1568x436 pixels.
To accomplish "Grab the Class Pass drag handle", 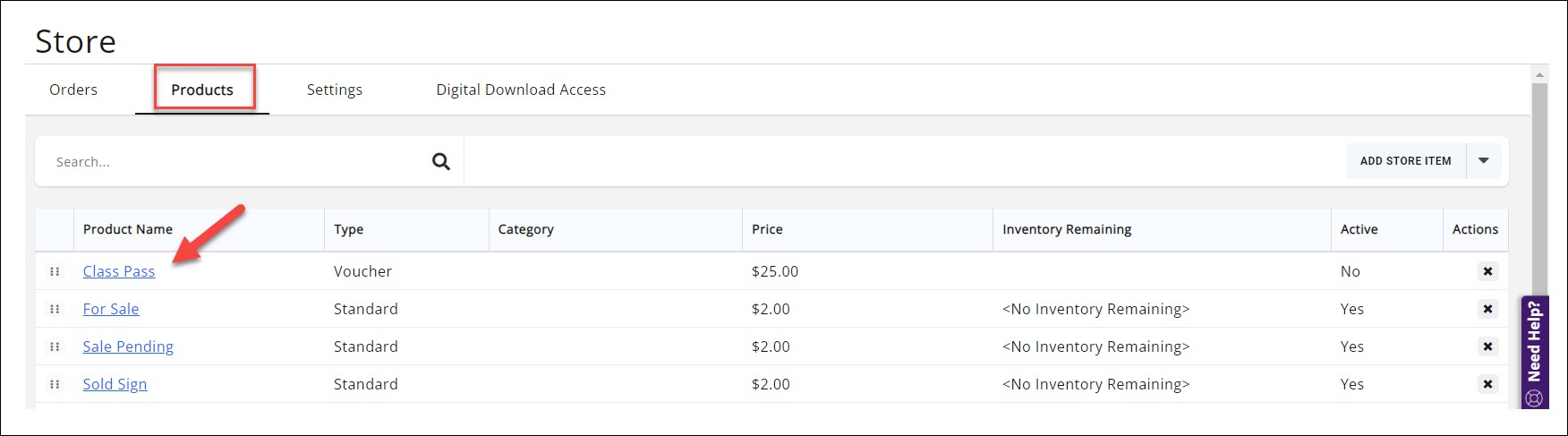I will point(55,271).
